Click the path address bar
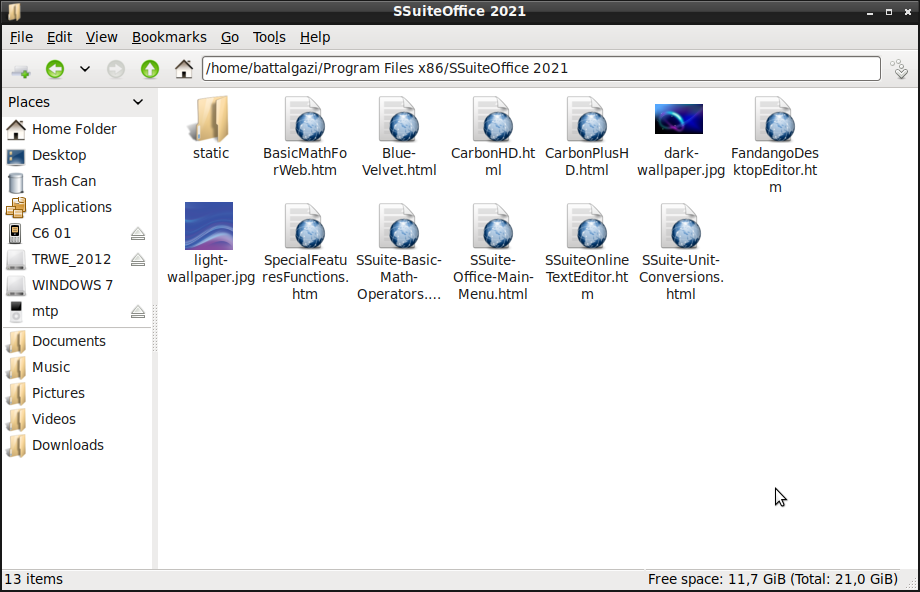 click(541, 69)
